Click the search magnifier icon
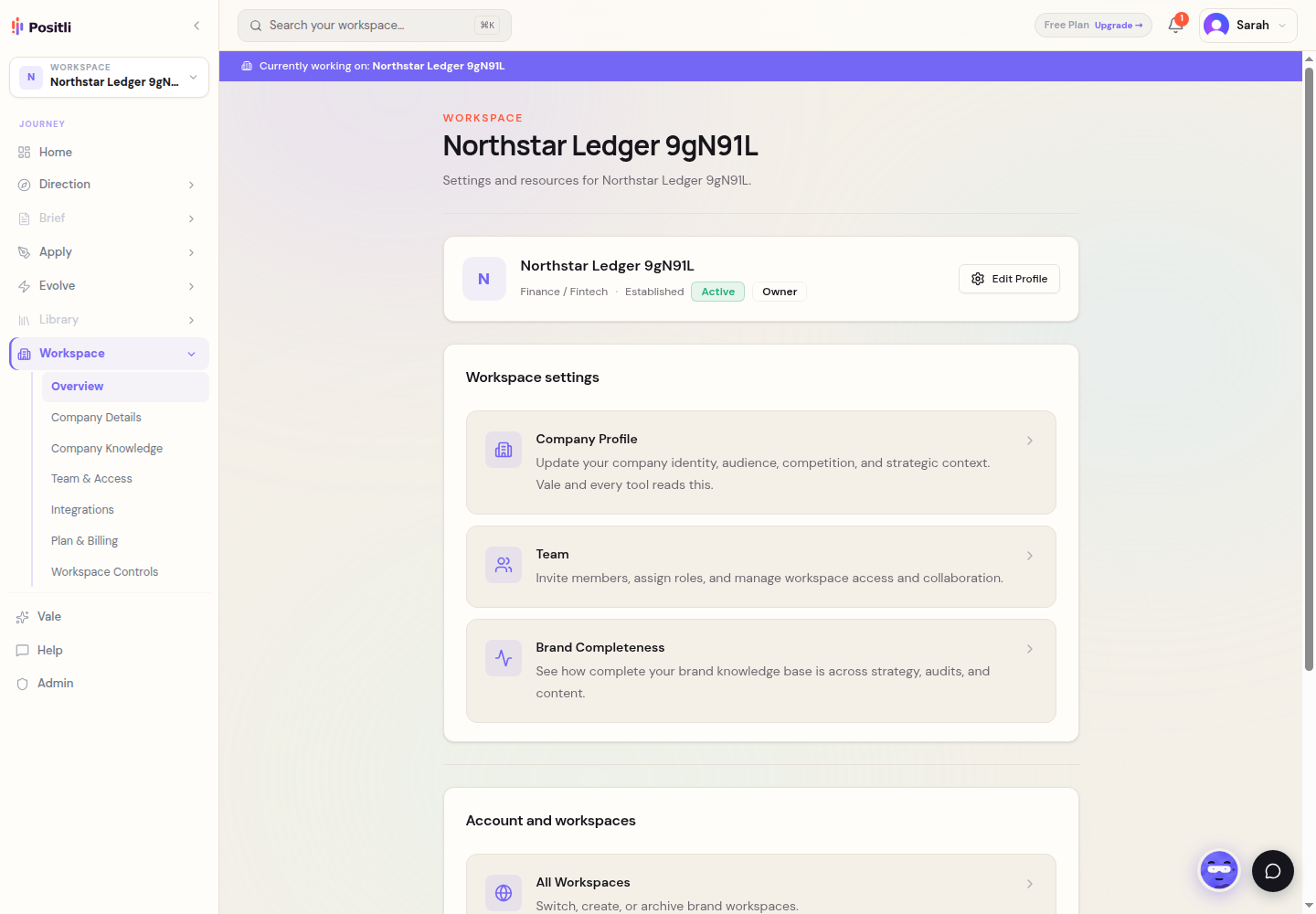Viewport: 1316px width, 914px height. [x=256, y=26]
